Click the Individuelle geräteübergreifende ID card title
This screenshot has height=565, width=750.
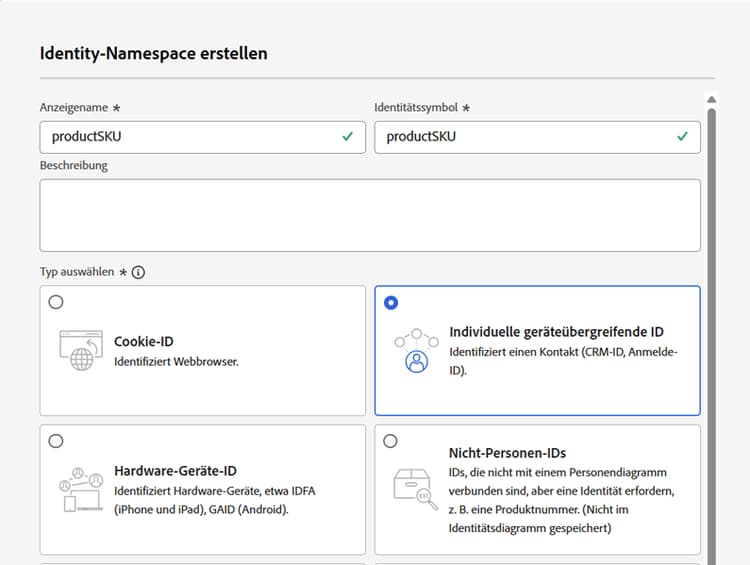point(557,332)
